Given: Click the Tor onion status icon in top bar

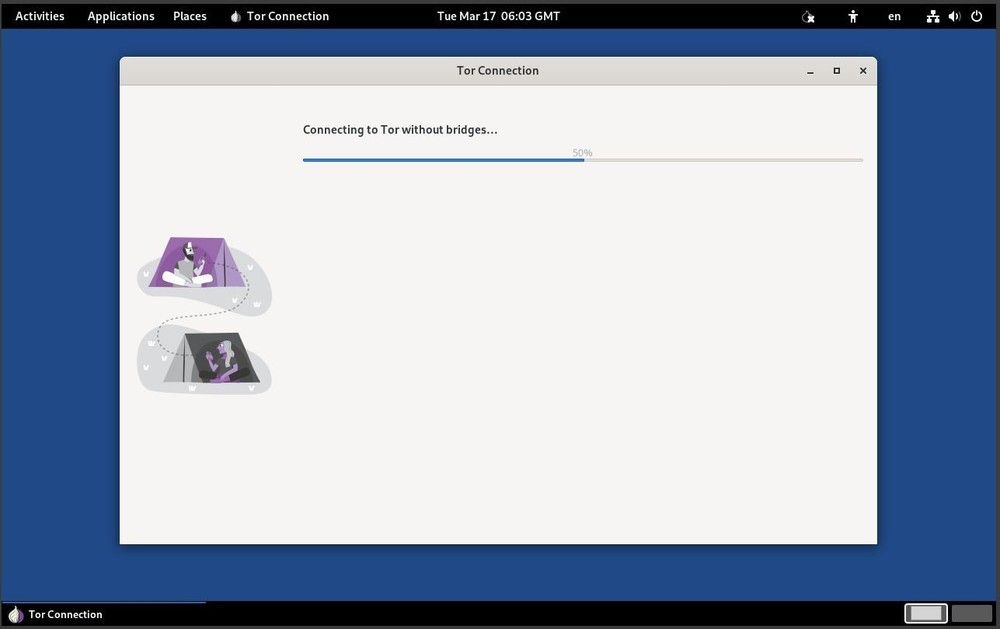Looking at the screenshot, I should pos(808,16).
